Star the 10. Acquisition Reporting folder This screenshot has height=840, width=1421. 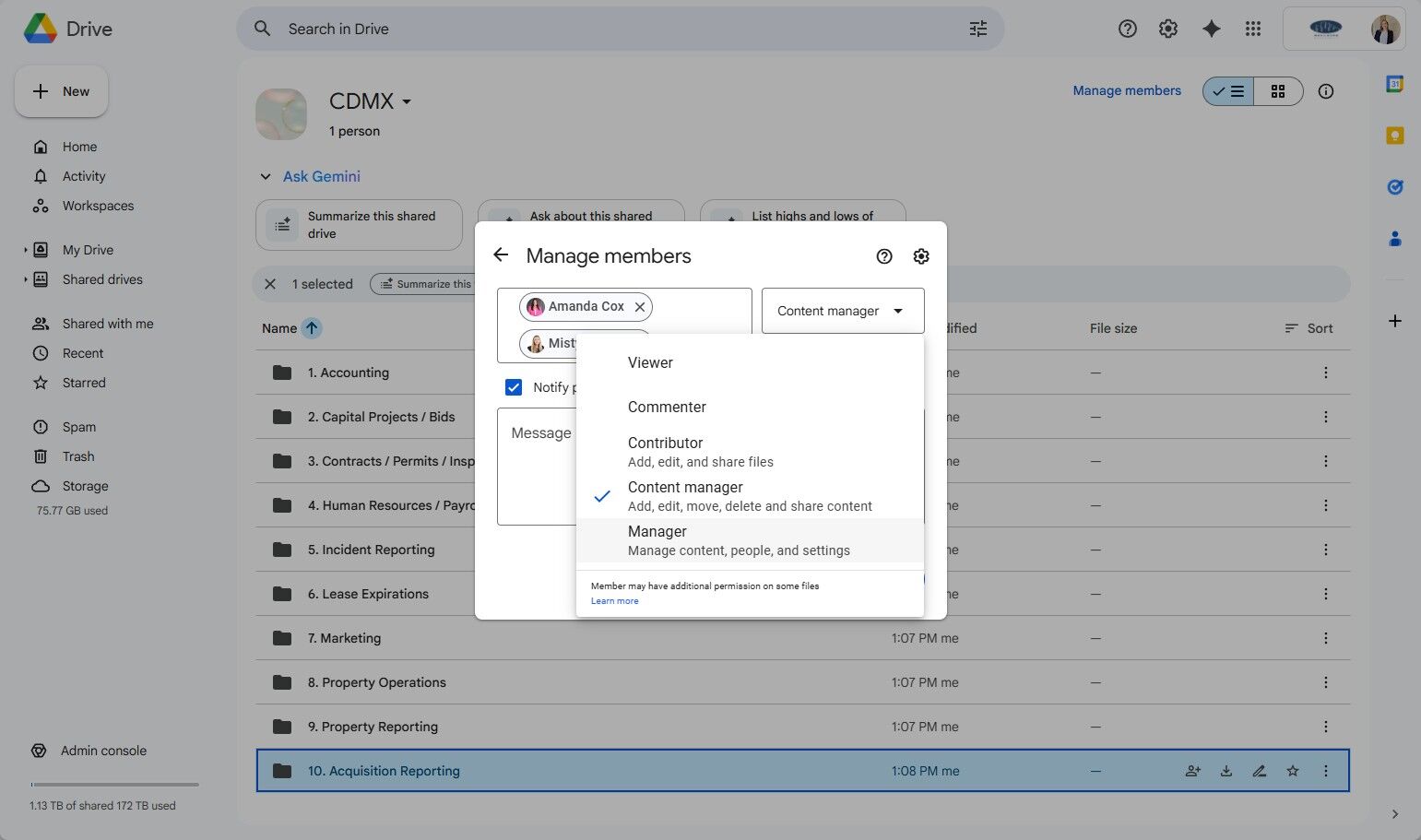(1292, 771)
